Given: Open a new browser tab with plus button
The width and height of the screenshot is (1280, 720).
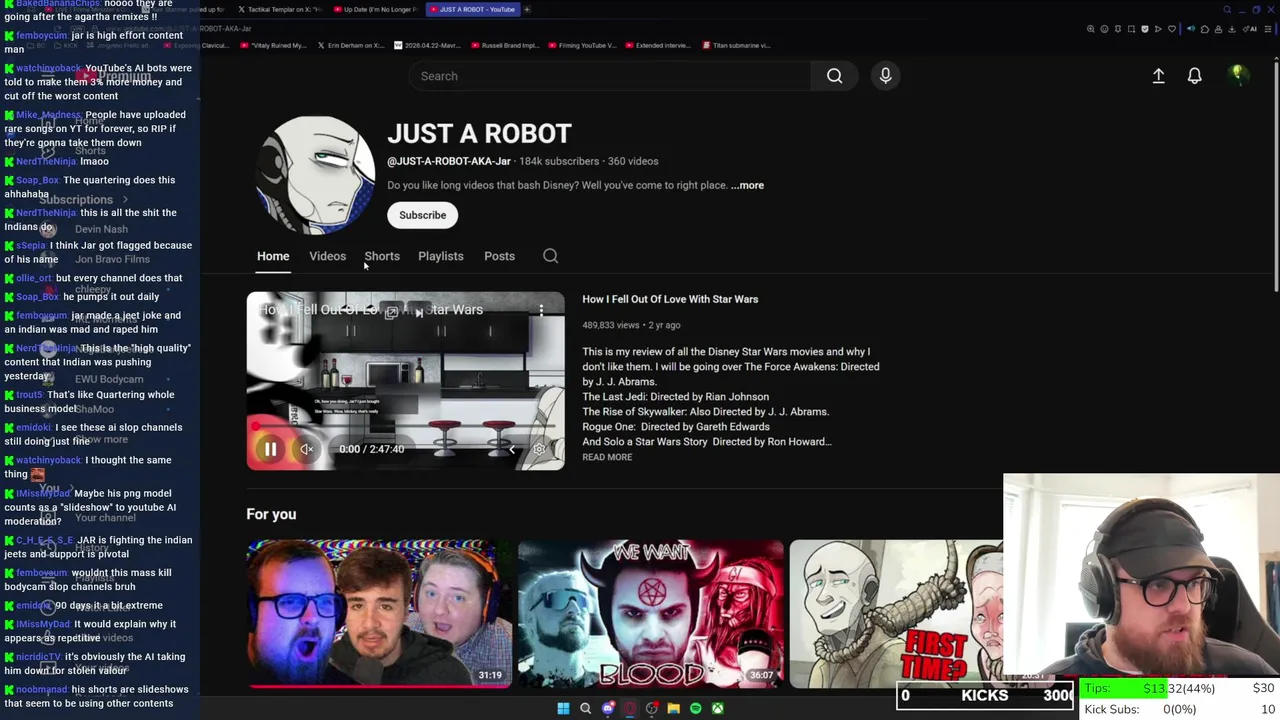Looking at the screenshot, I should [x=527, y=9].
